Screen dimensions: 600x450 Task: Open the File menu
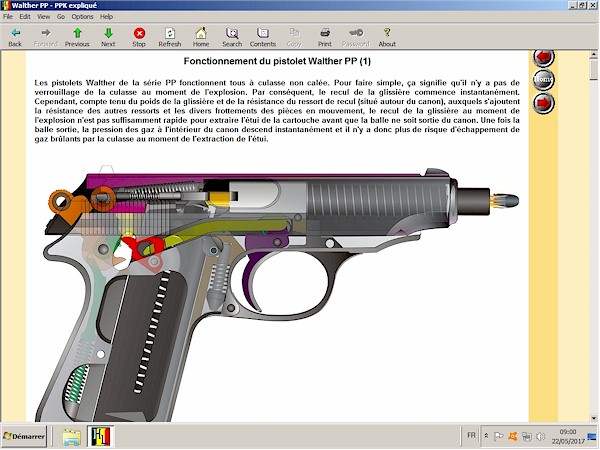click(x=8, y=16)
